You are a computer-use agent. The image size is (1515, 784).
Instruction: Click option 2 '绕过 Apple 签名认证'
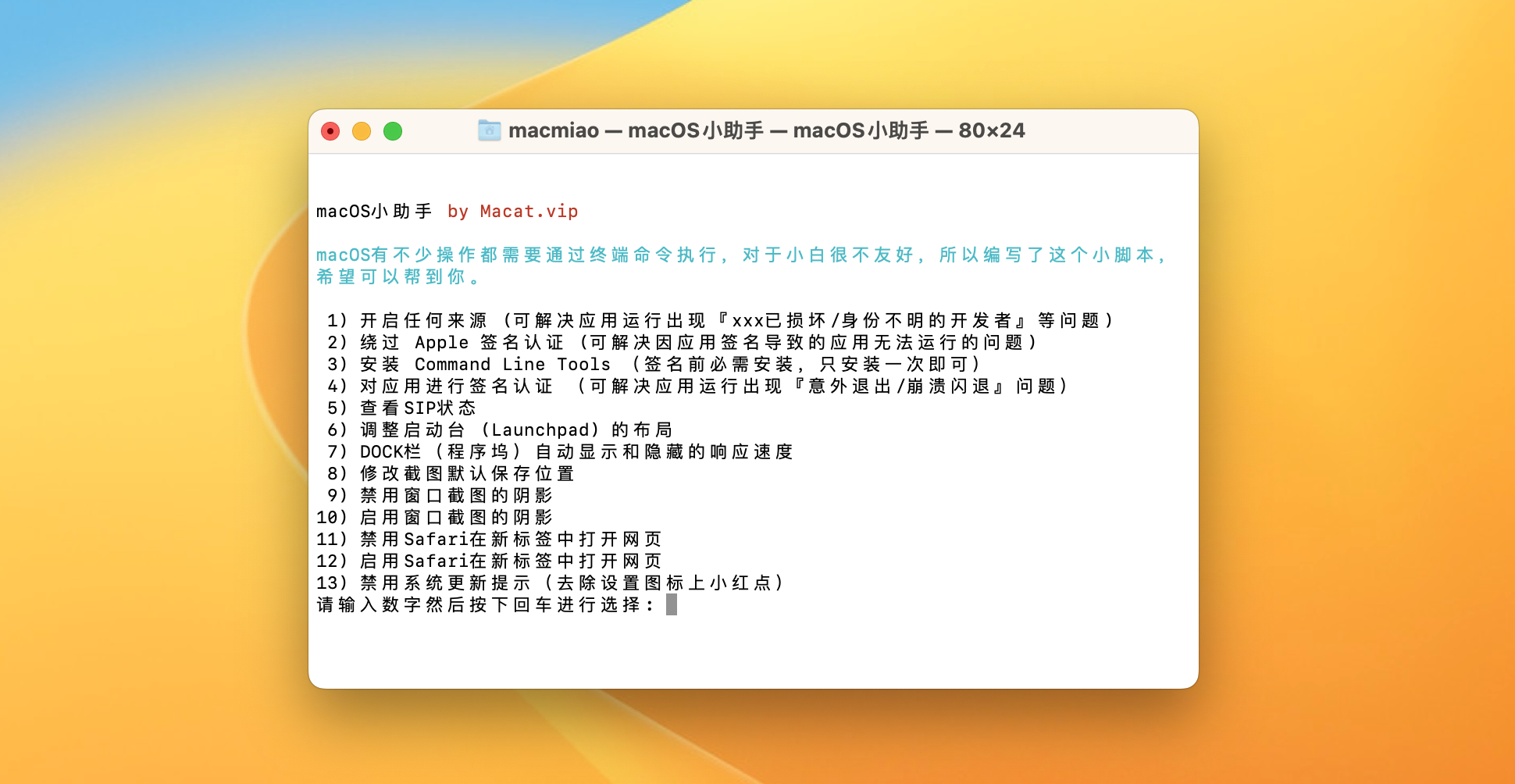pyautogui.click(x=682, y=343)
